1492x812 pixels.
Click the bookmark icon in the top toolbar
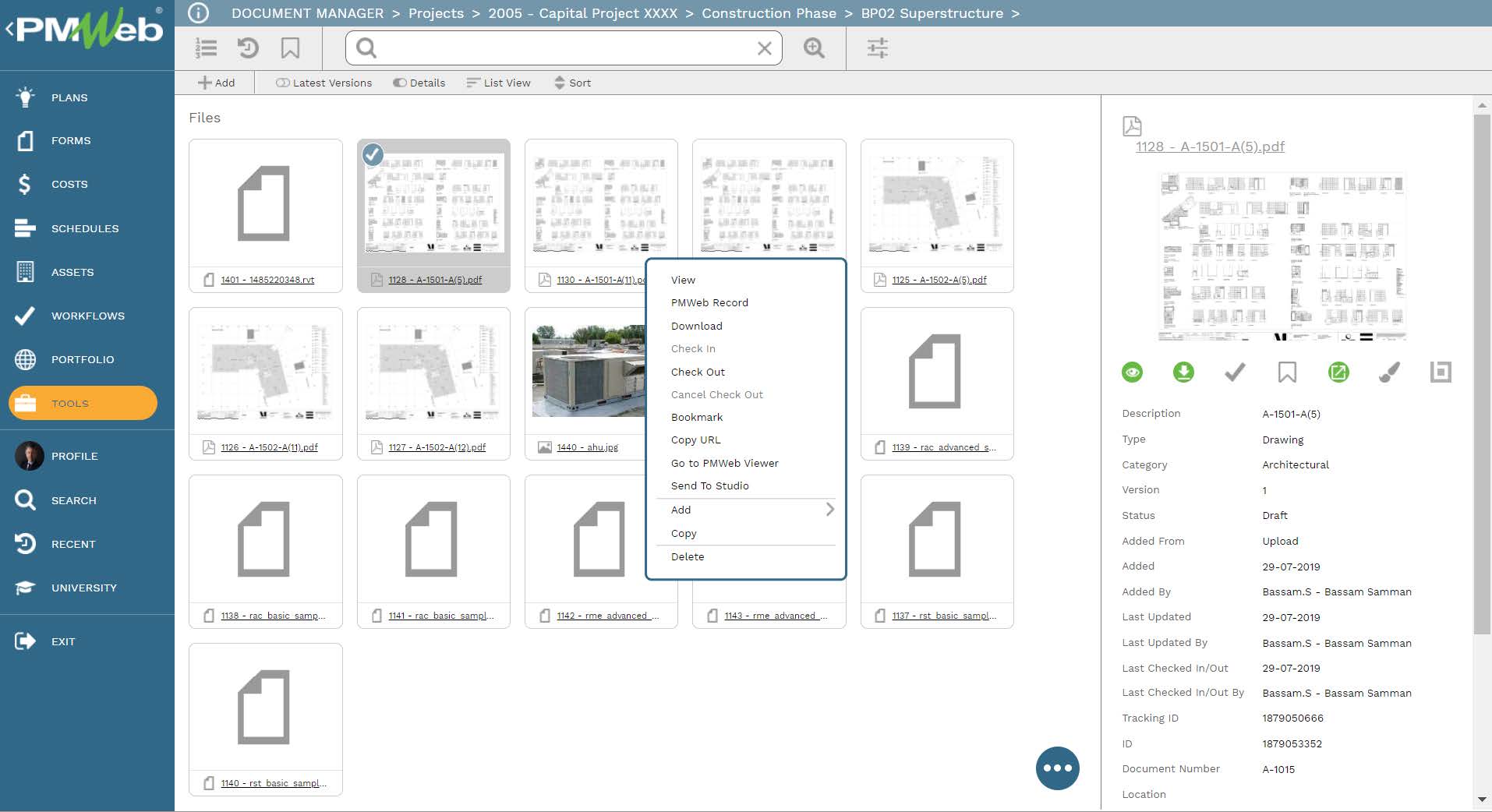[x=290, y=48]
